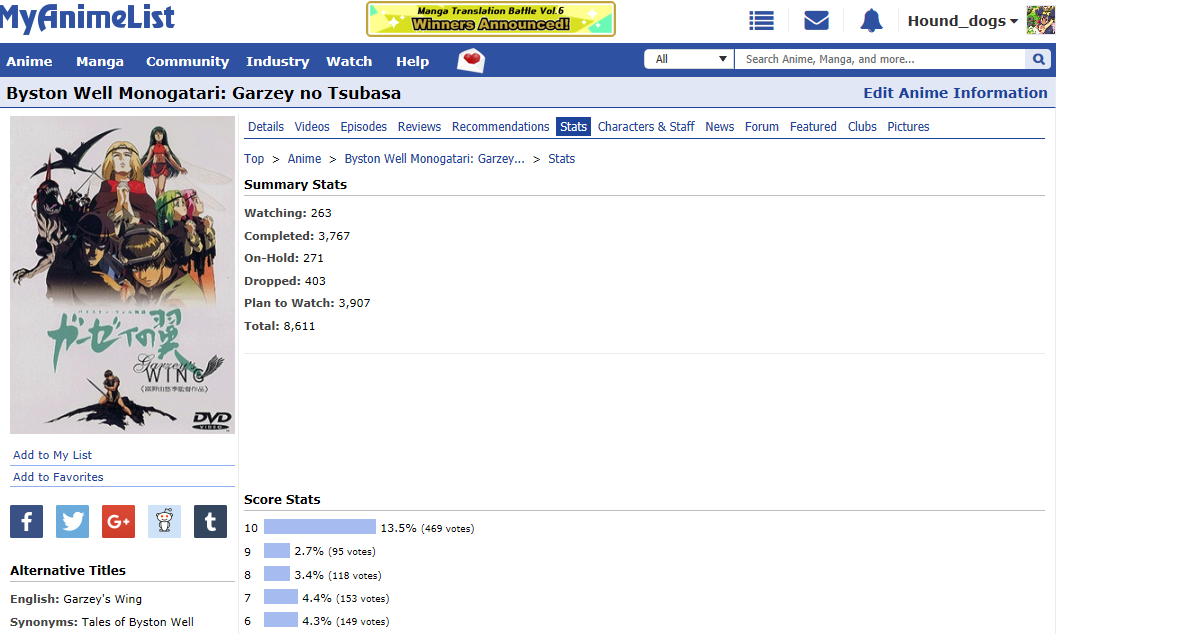Image resolution: width=1185 pixels, height=634 pixels.
Task: Open the Hound_dogs user dropdown
Action: [x=962, y=21]
